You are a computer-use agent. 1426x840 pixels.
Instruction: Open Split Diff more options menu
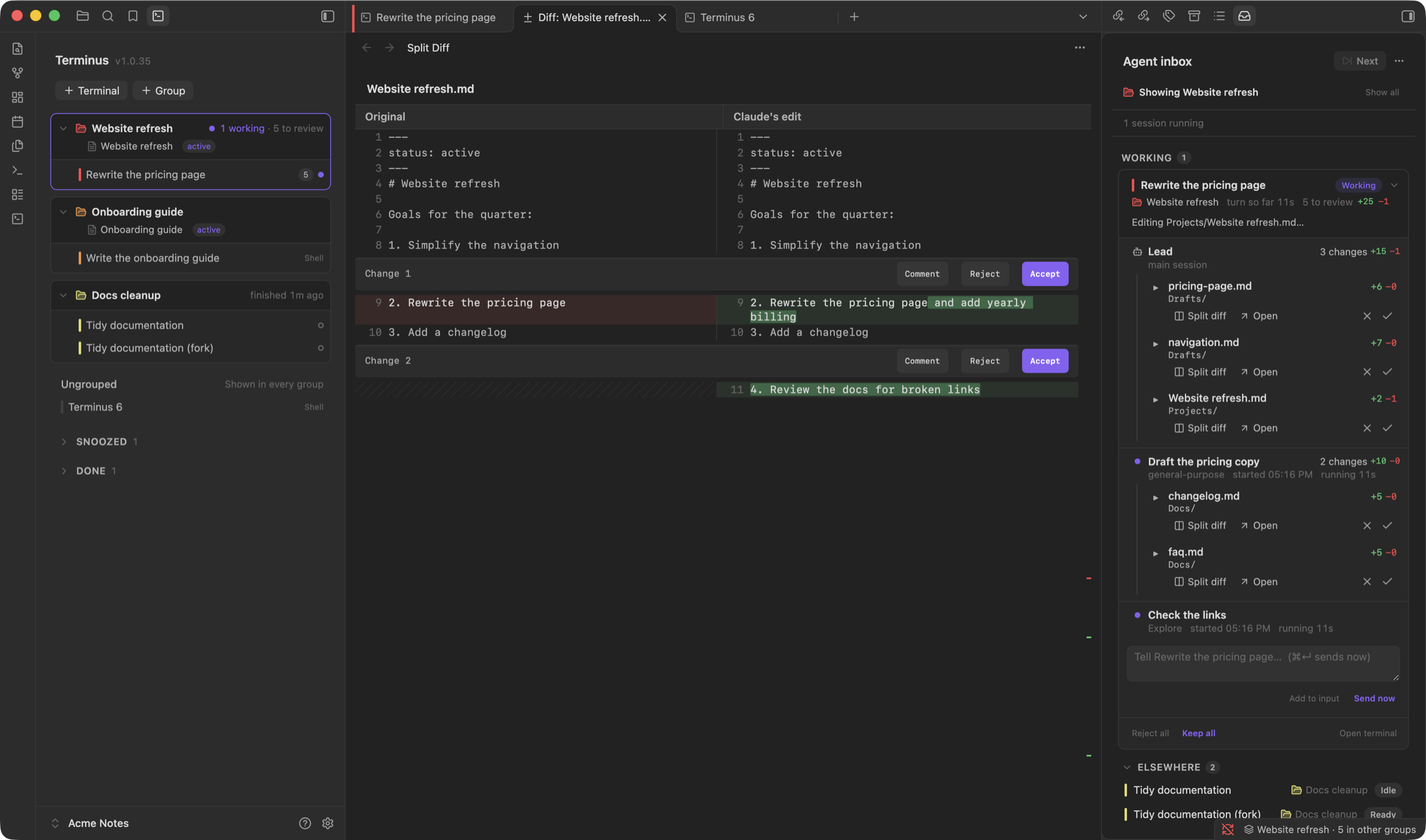tap(1080, 48)
